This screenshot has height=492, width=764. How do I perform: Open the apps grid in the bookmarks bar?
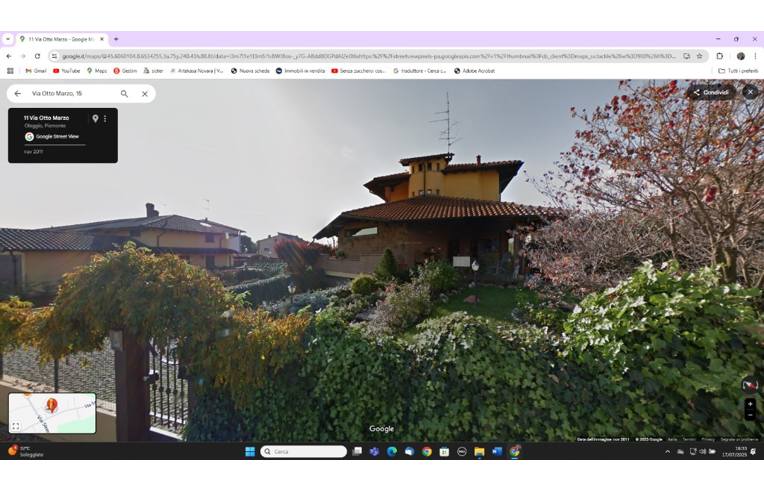[10, 71]
